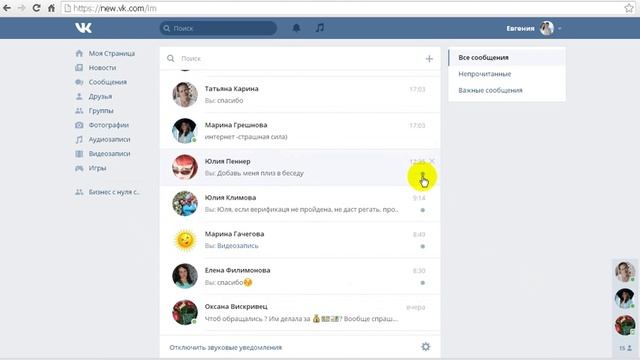Click the Евгения profile avatar in the header
Image resolution: width=640 pixels, height=360 pixels.
point(547,28)
